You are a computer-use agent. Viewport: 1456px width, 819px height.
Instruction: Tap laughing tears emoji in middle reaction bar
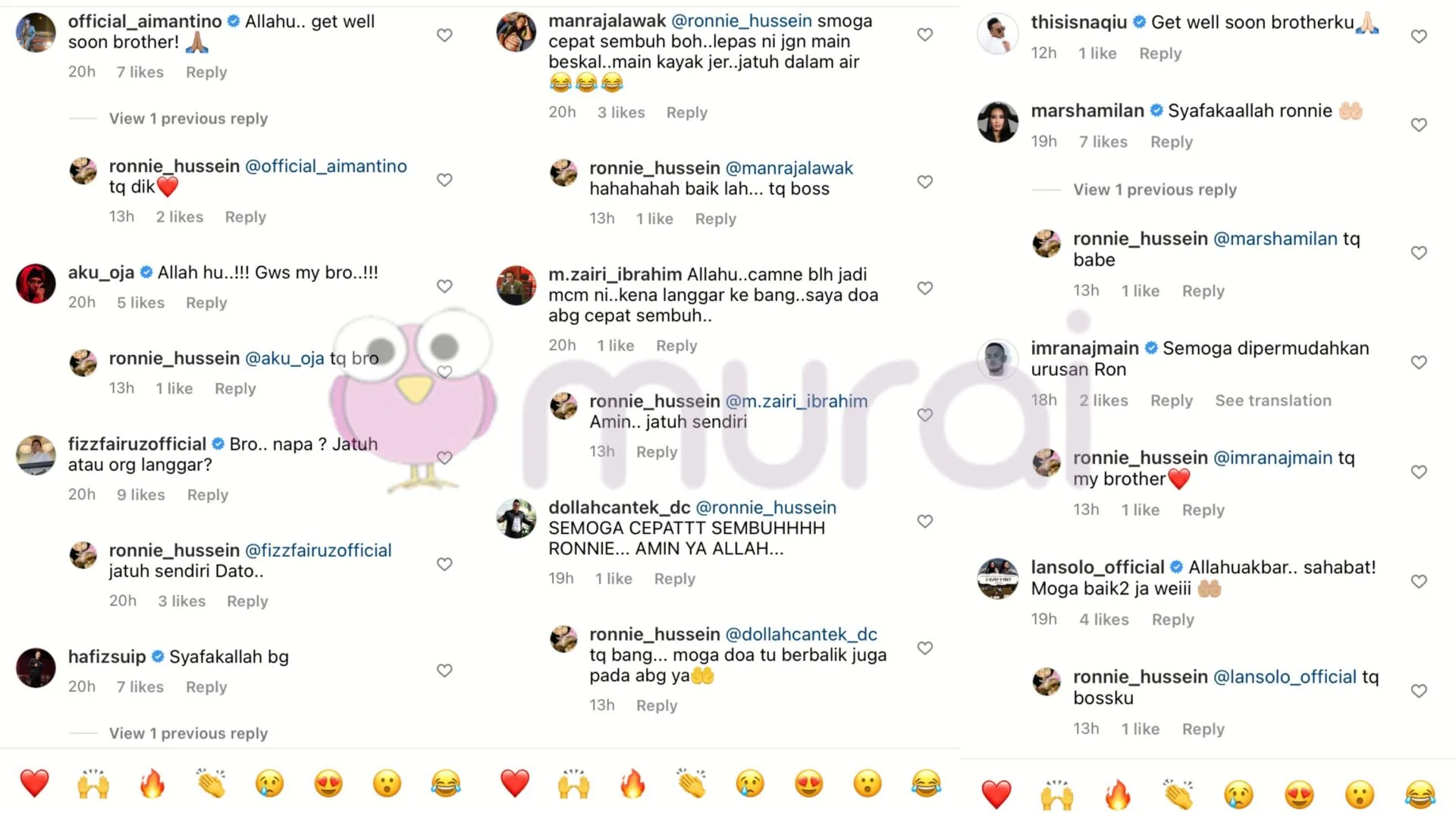(926, 783)
